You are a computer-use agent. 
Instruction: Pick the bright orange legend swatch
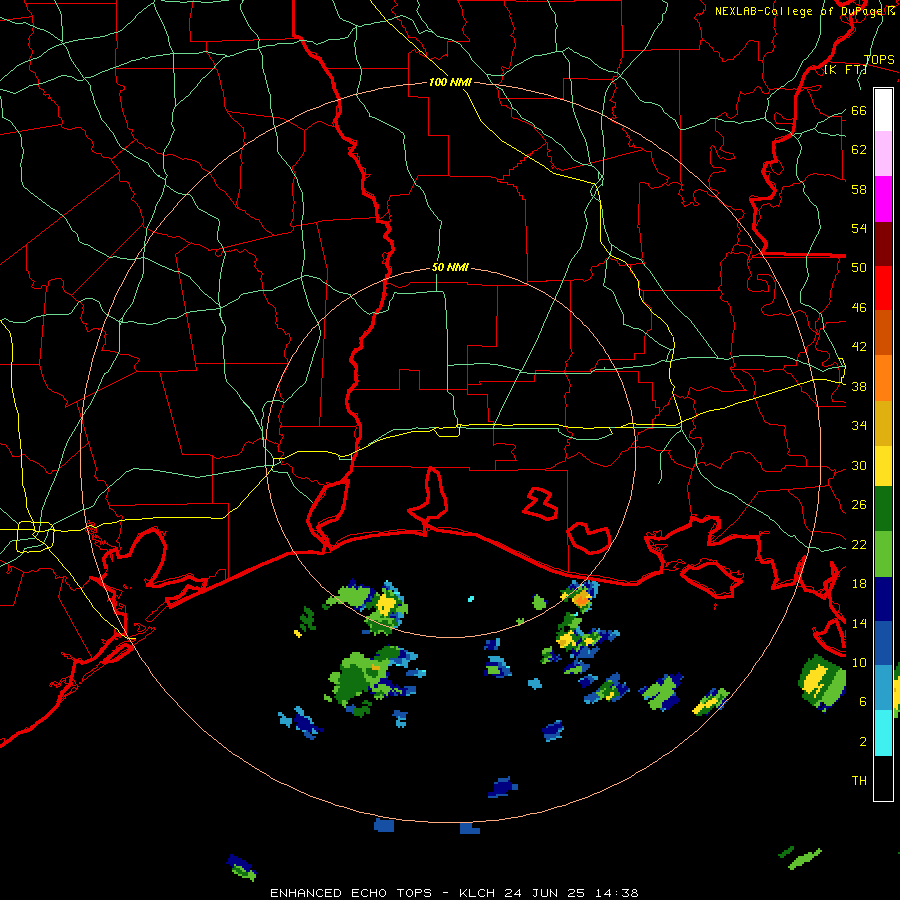883,378
